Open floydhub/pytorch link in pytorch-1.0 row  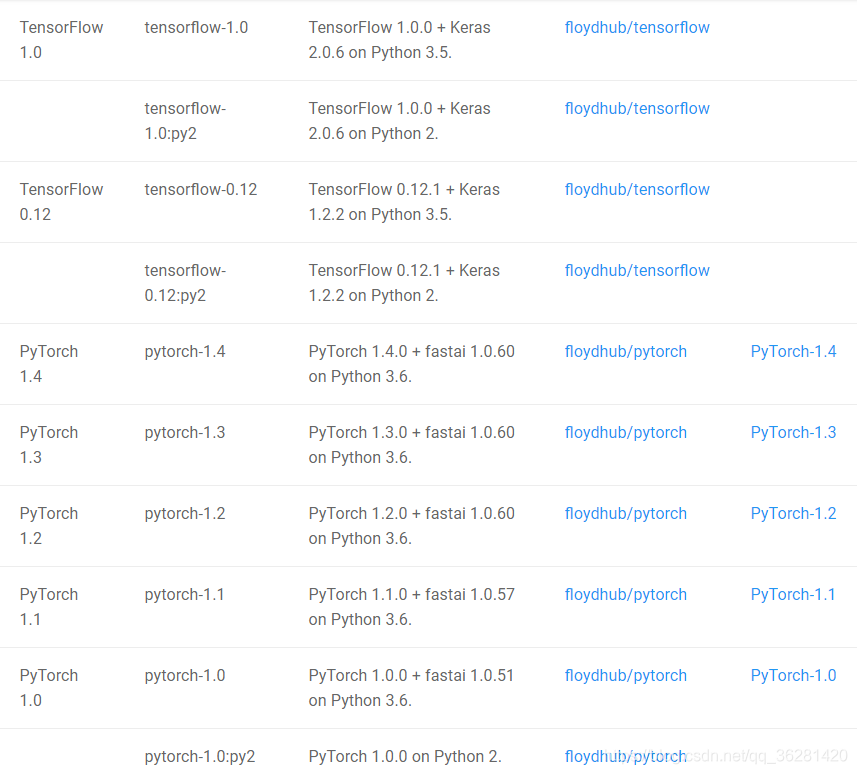pos(625,675)
